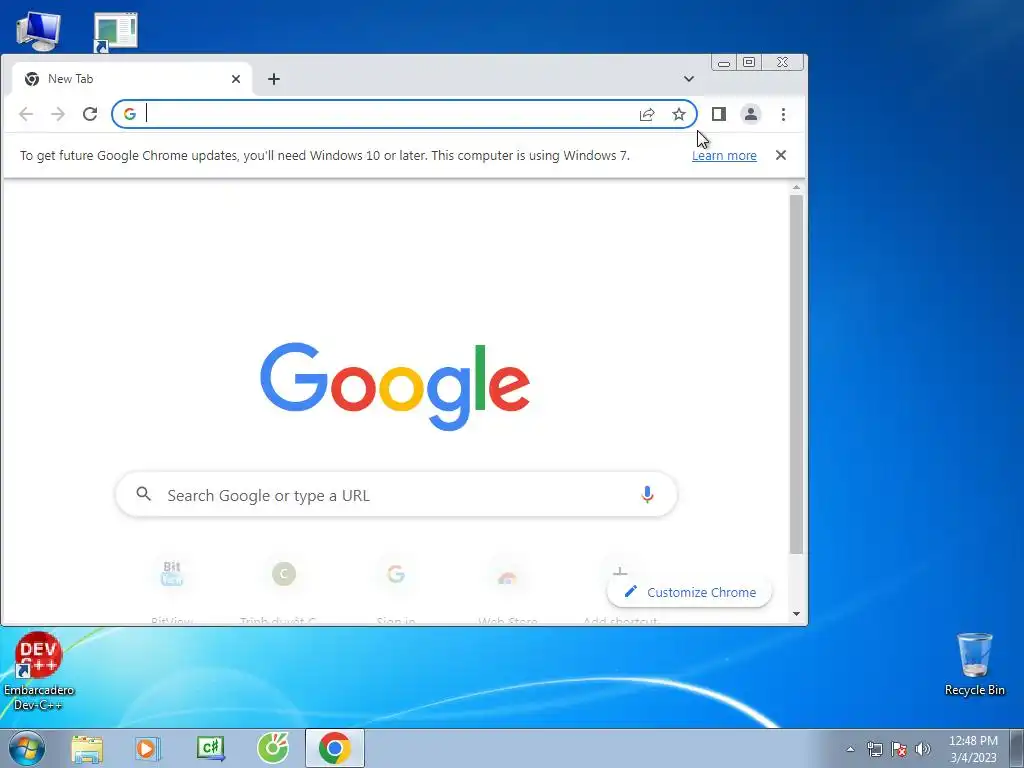Image resolution: width=1024 pixels, height=768 pixels.
Task: Open Coc Coc browser from taskbar
Action: [x=273, y=748]
